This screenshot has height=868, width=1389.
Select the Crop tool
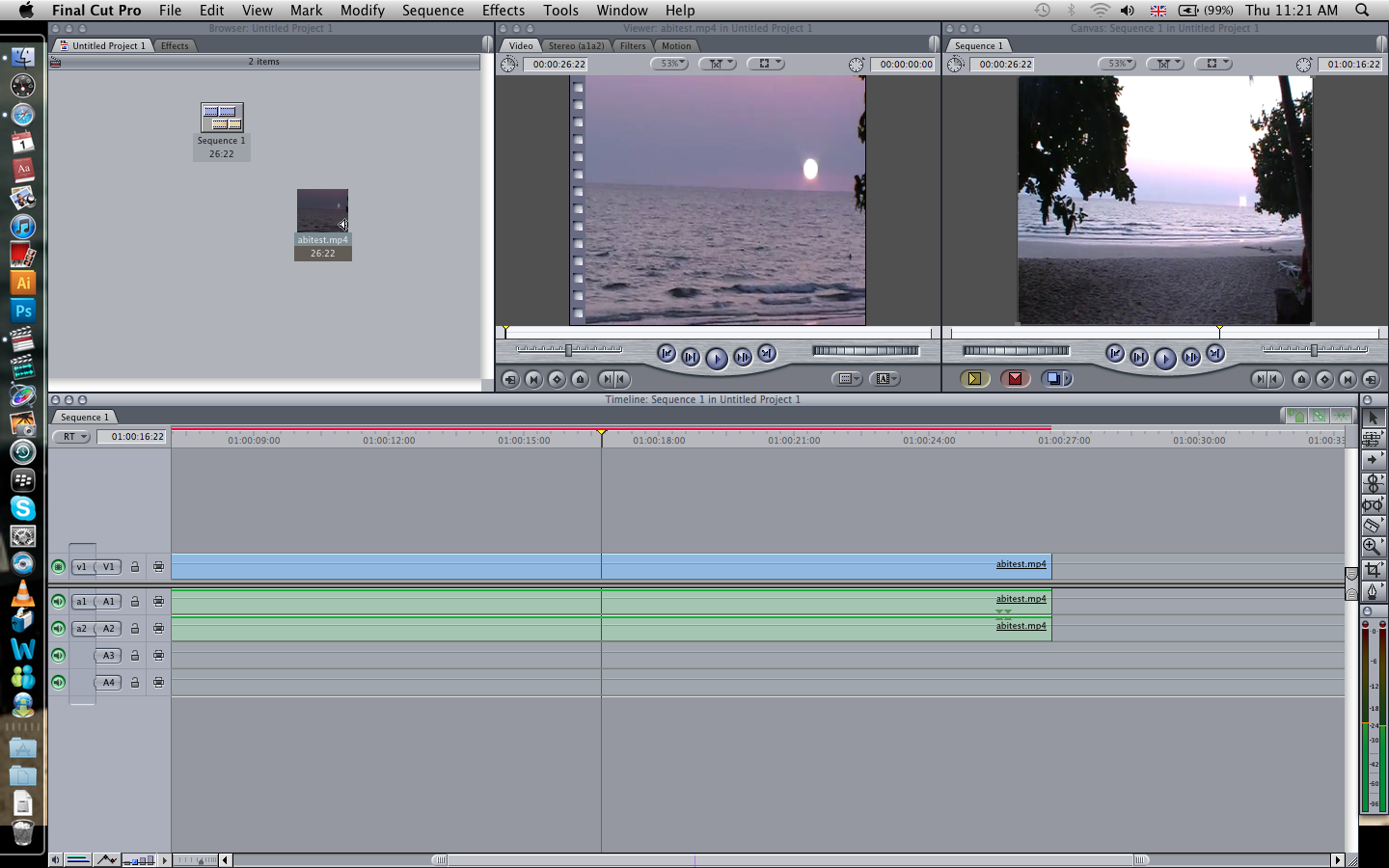[x=1373, y=569]
